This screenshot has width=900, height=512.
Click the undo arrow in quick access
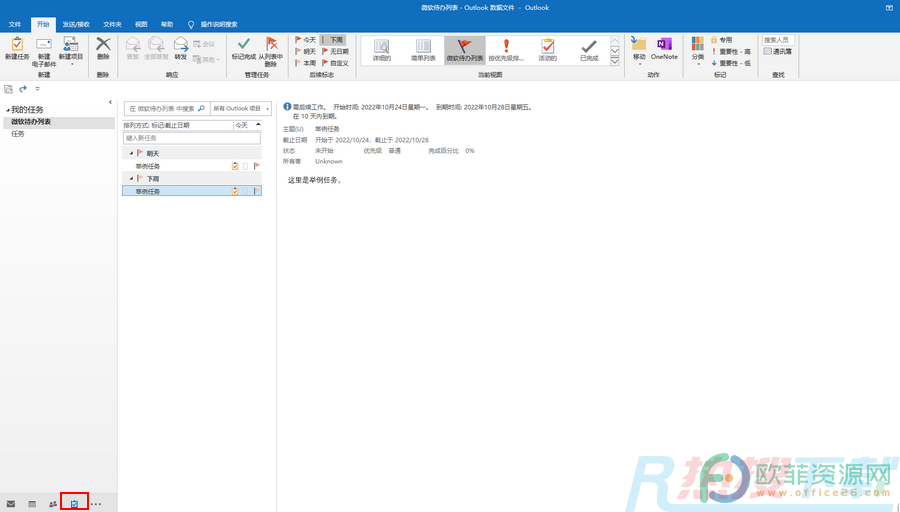point(23,89)
